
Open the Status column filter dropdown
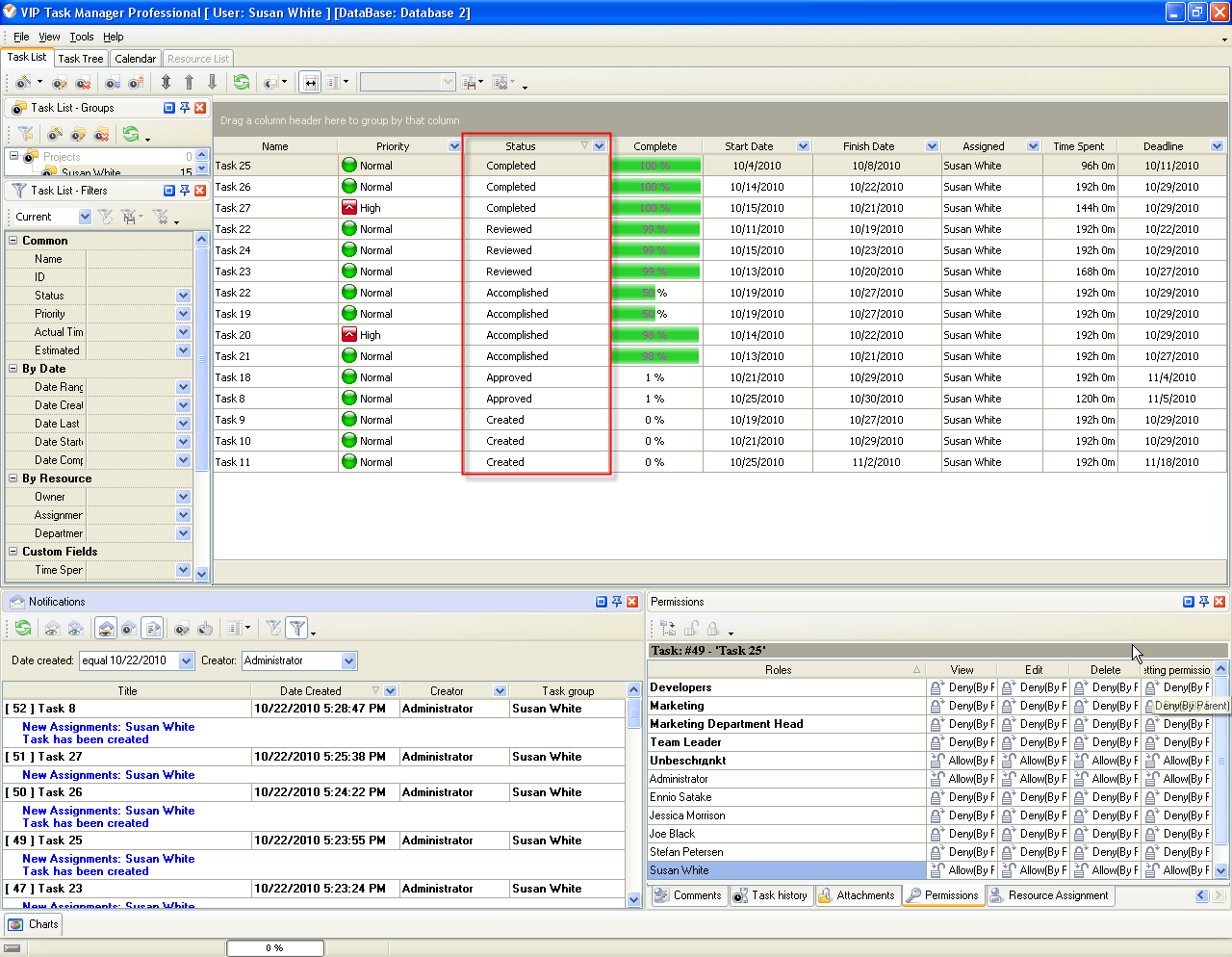[600, 146]
